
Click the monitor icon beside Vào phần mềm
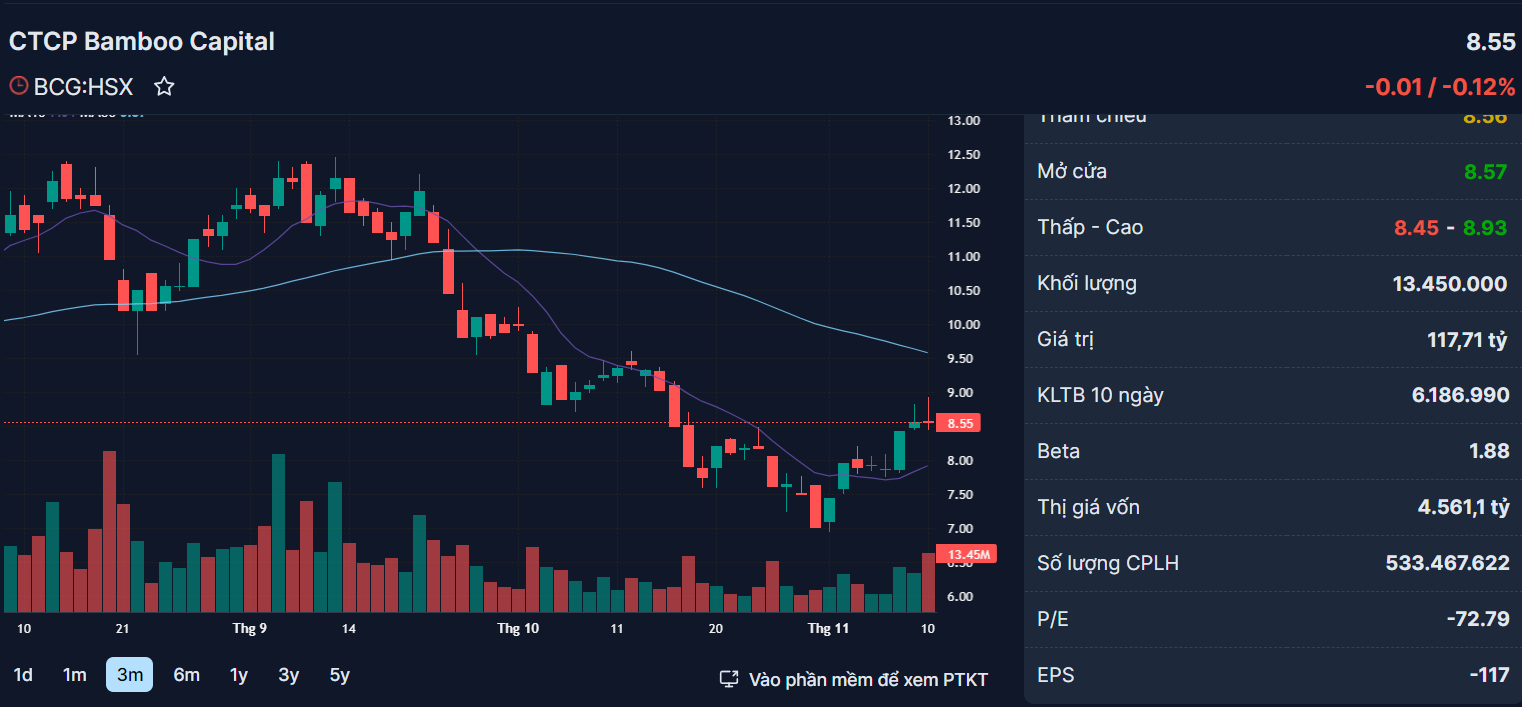pos(729,680)
